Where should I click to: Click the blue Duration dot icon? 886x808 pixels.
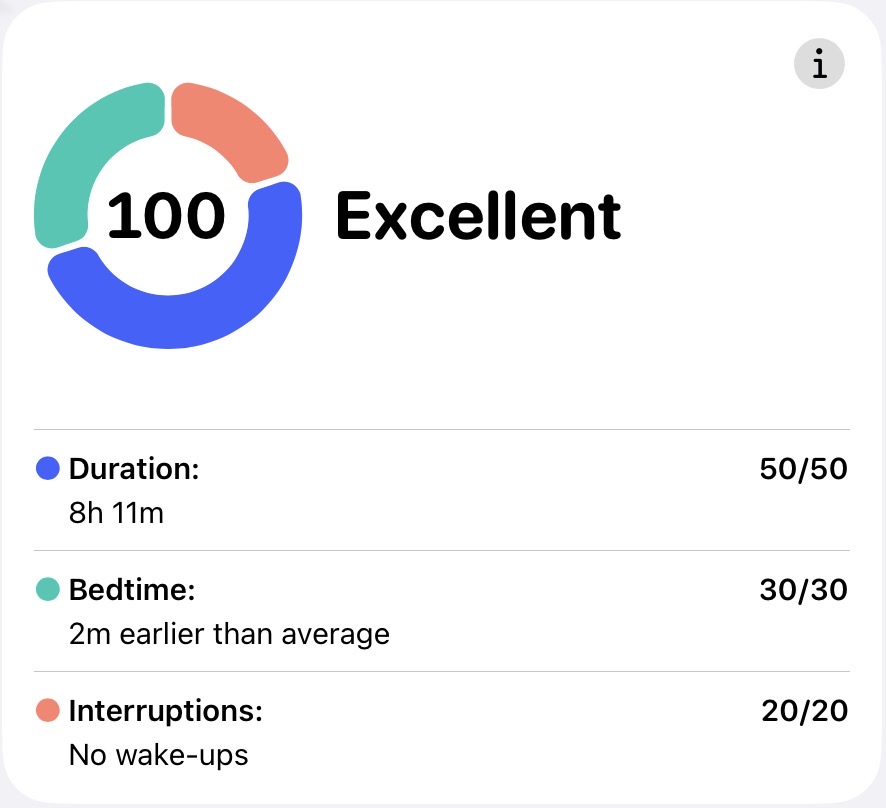pos(48,469)
